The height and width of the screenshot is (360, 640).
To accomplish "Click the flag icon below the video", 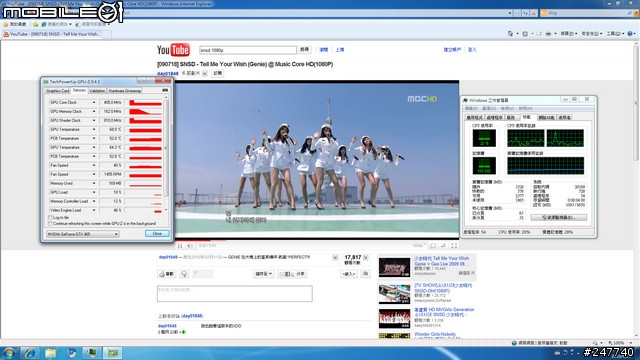I will click(366, 274).
